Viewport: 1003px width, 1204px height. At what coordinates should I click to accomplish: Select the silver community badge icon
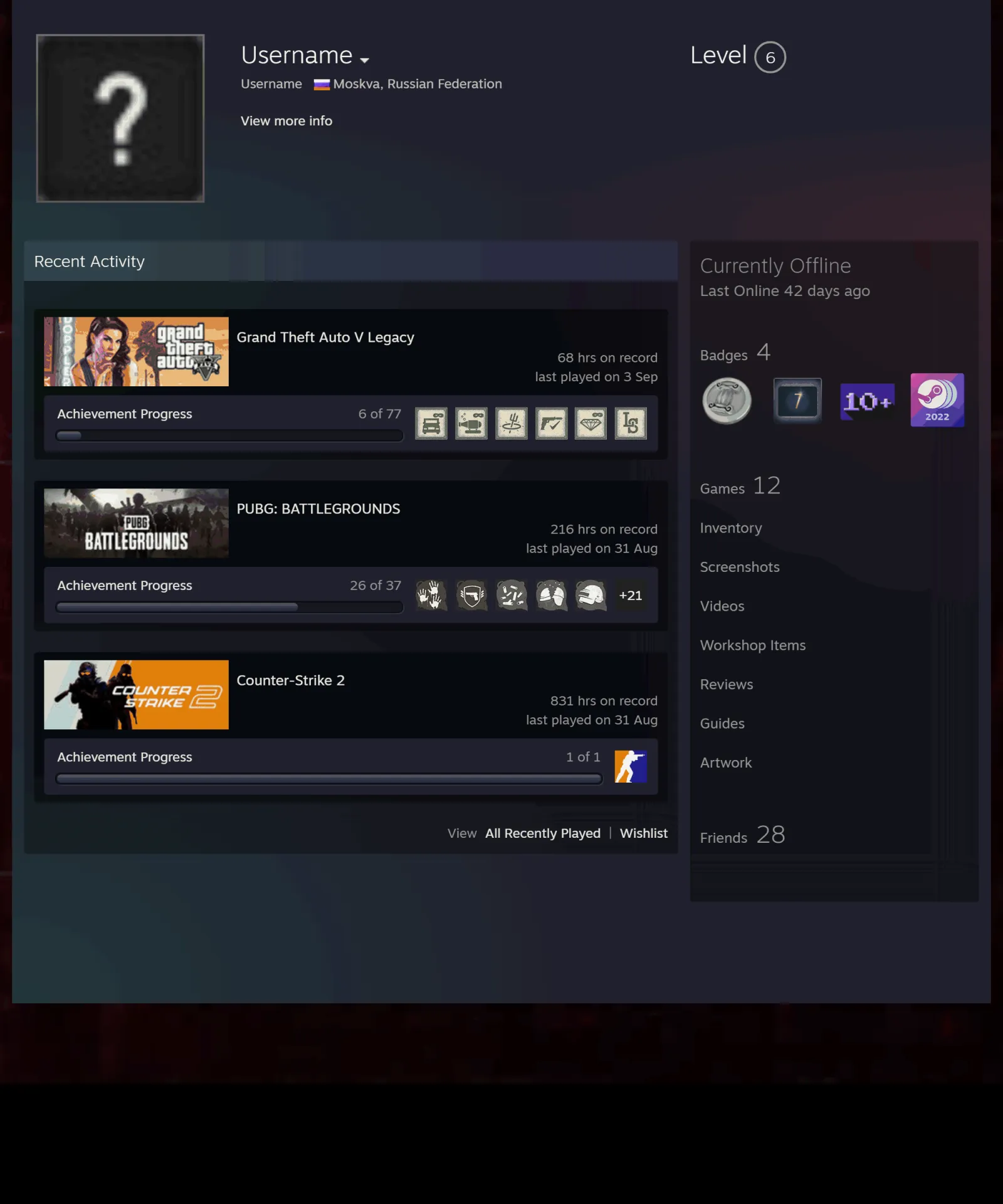point(727,401)
